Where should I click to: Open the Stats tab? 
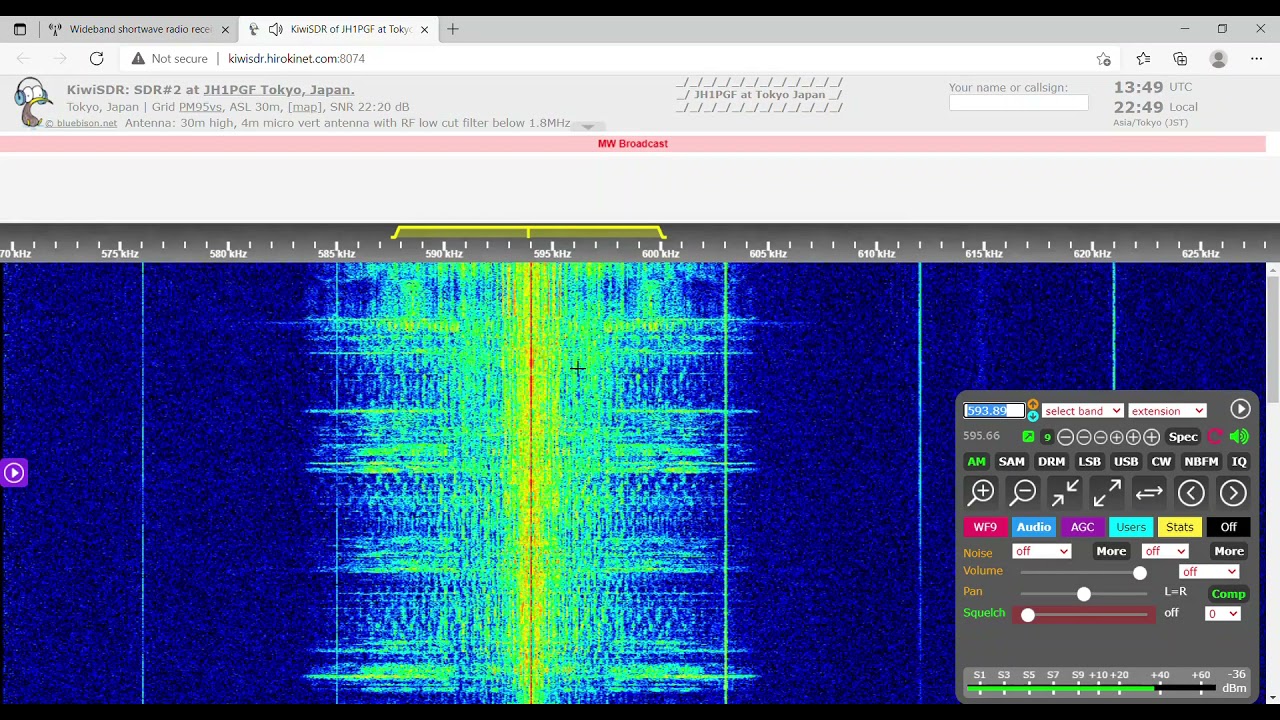coord(1179,527)
